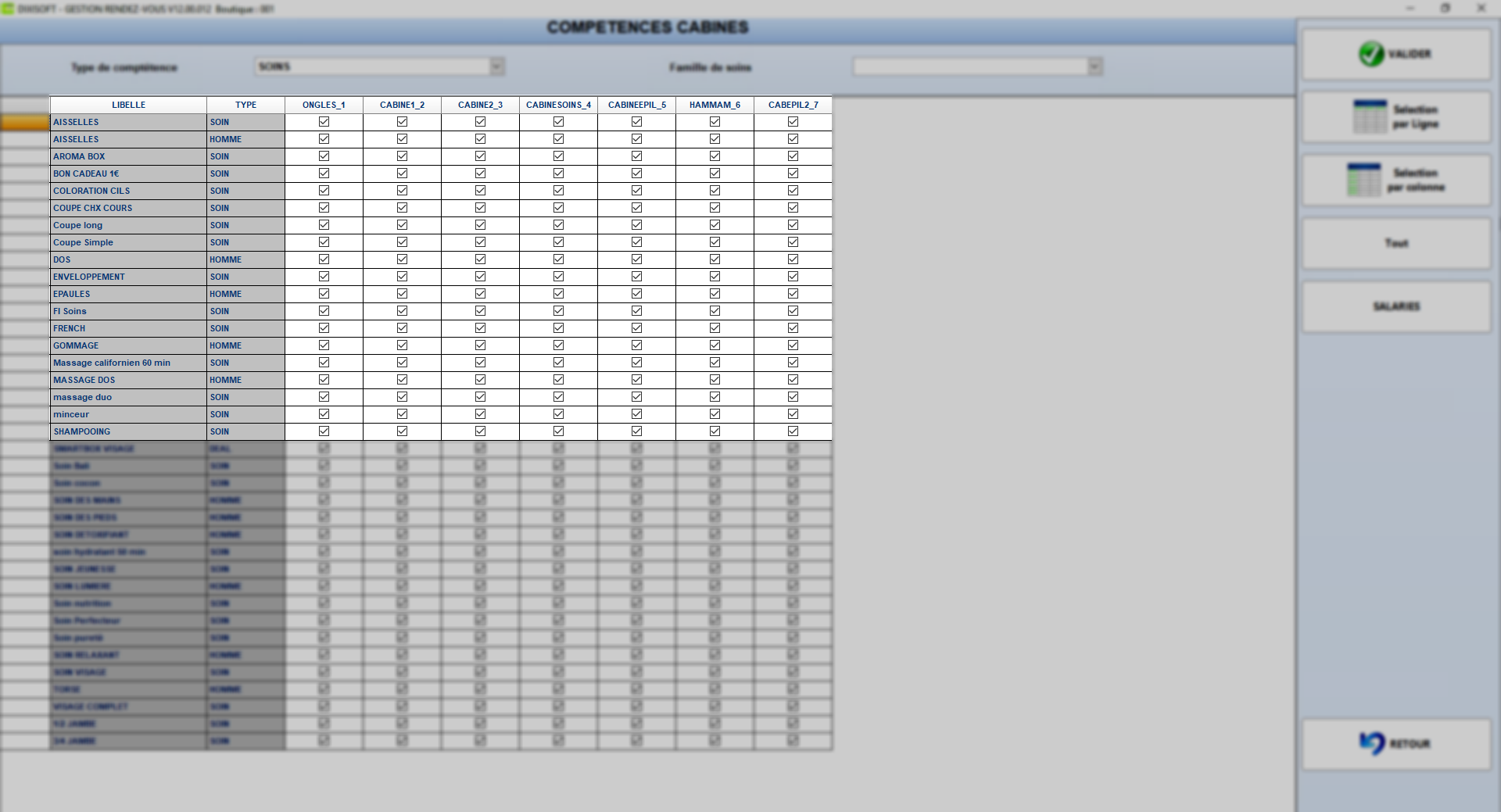Uncheck ONGLES_1 for Massage californien 60 min
The width and height of the screenshot is (1501, 812).
[x=324, y=363]
